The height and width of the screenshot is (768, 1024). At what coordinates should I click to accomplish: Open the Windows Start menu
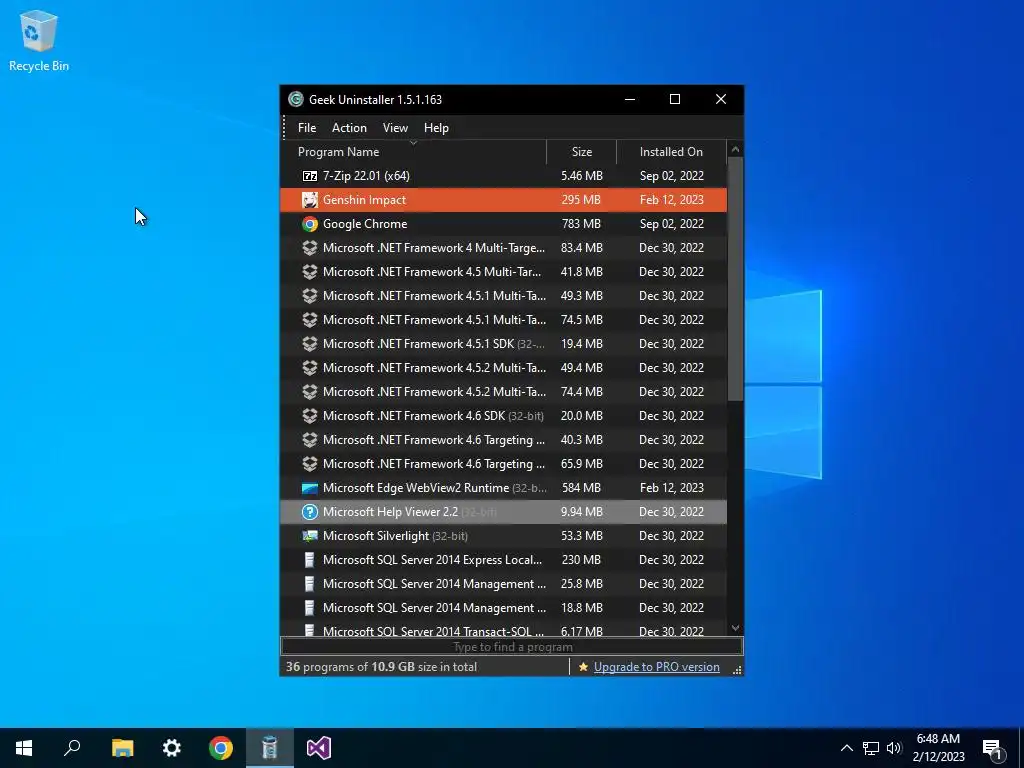[x=24, y=748]
